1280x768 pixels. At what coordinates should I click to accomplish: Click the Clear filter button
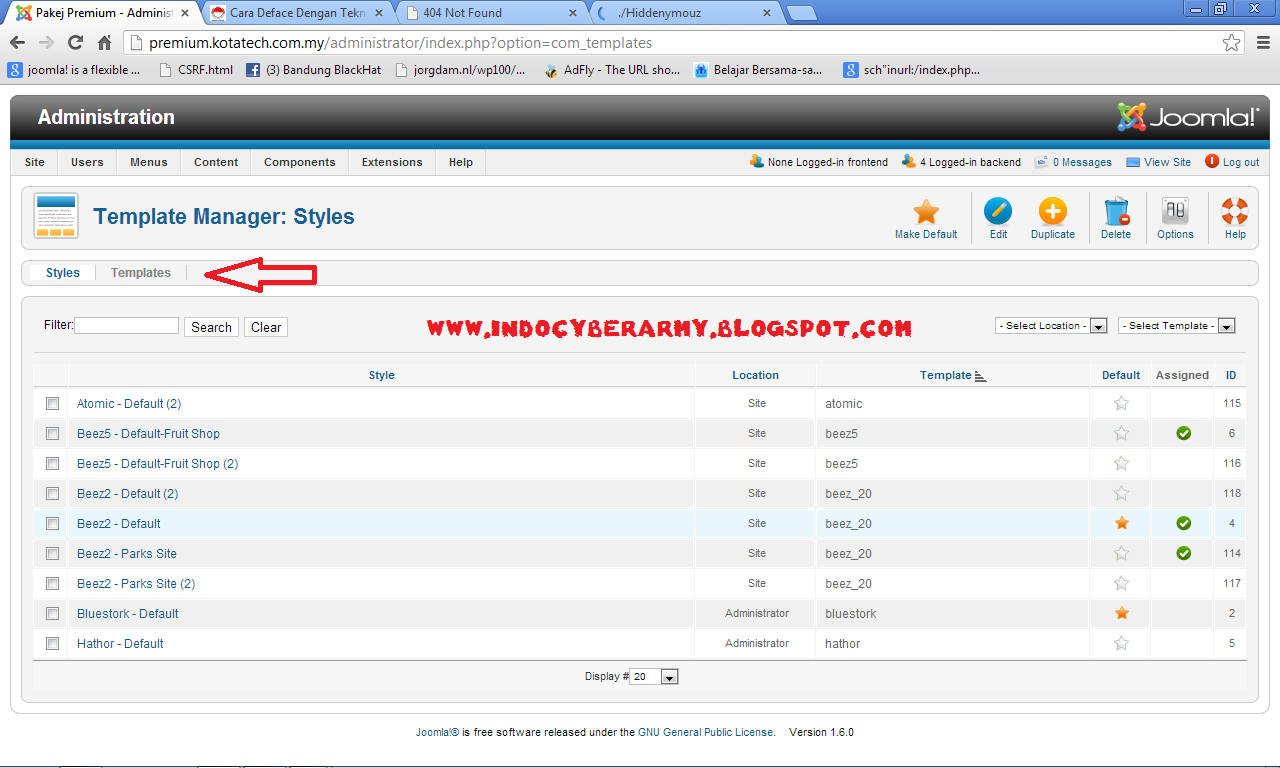pos(266,327)
